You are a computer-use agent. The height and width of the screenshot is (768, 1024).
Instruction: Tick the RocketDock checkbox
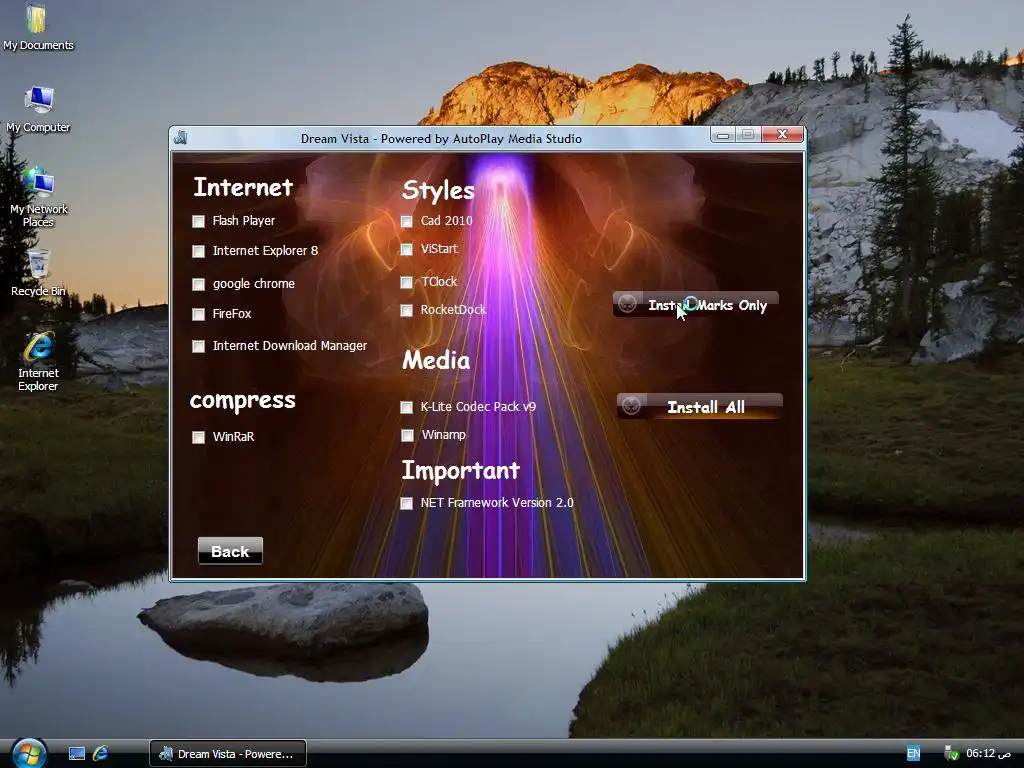406,310
